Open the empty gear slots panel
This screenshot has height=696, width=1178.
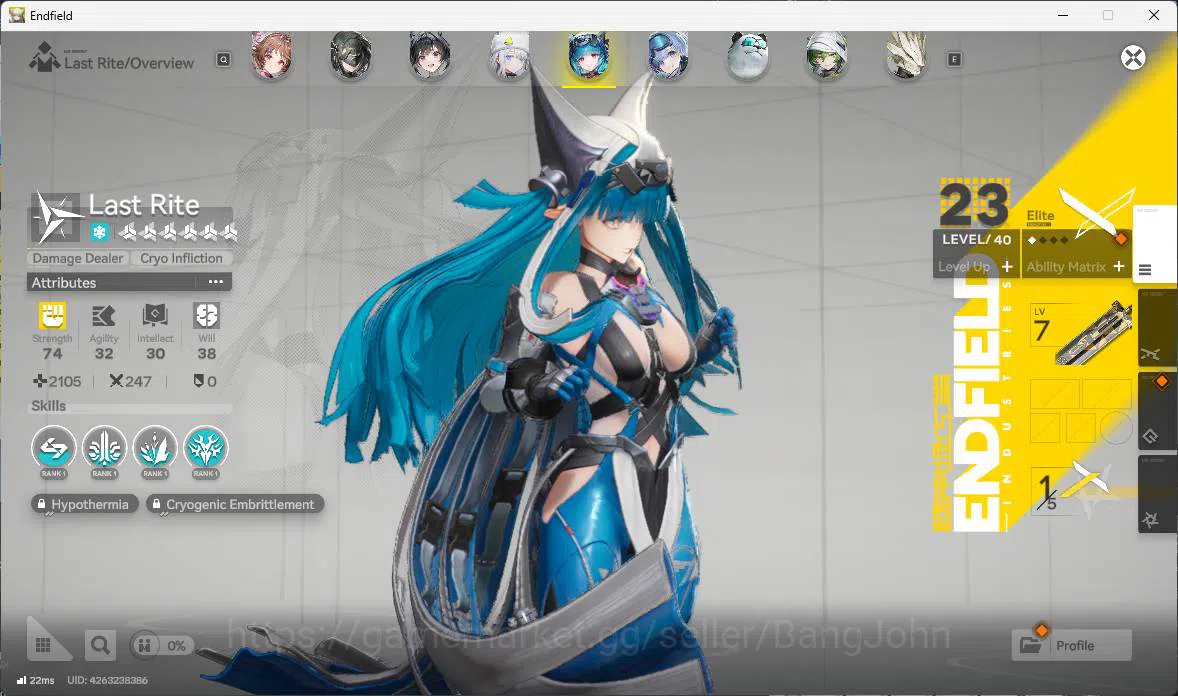point(1081,411)
